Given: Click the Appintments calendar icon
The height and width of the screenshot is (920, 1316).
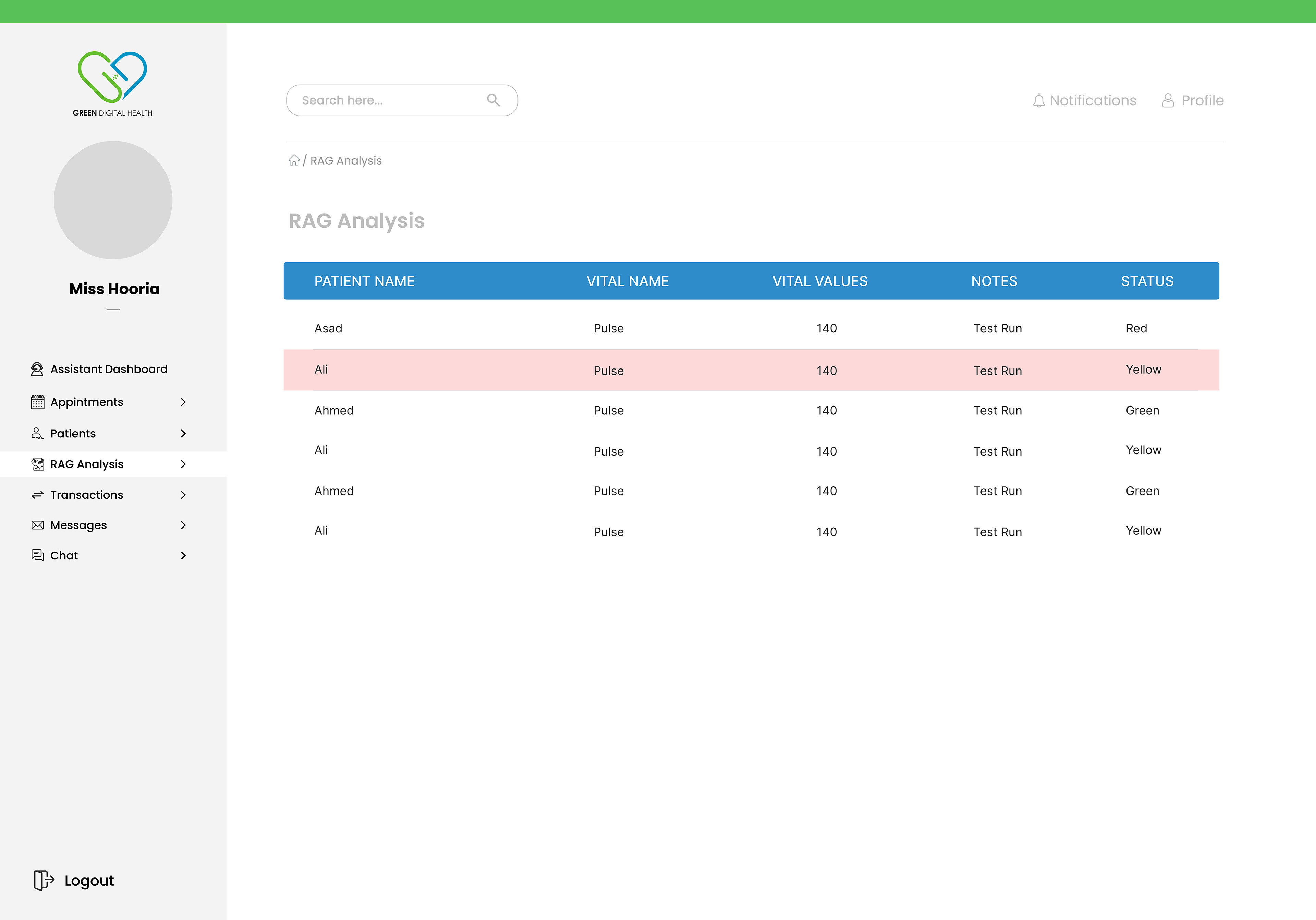Looking at the screenshot, I should 37,402.
